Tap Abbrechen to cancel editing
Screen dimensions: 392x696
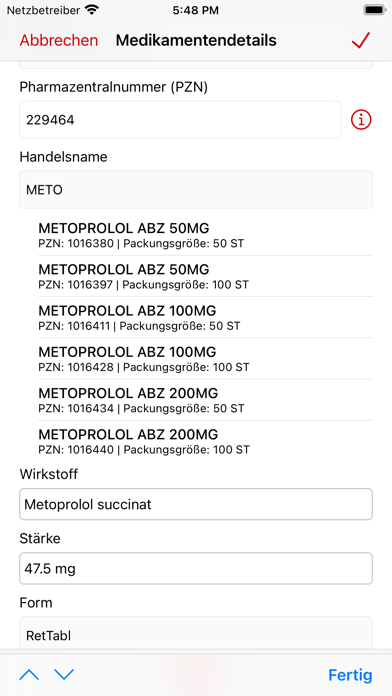coord(59,40)
